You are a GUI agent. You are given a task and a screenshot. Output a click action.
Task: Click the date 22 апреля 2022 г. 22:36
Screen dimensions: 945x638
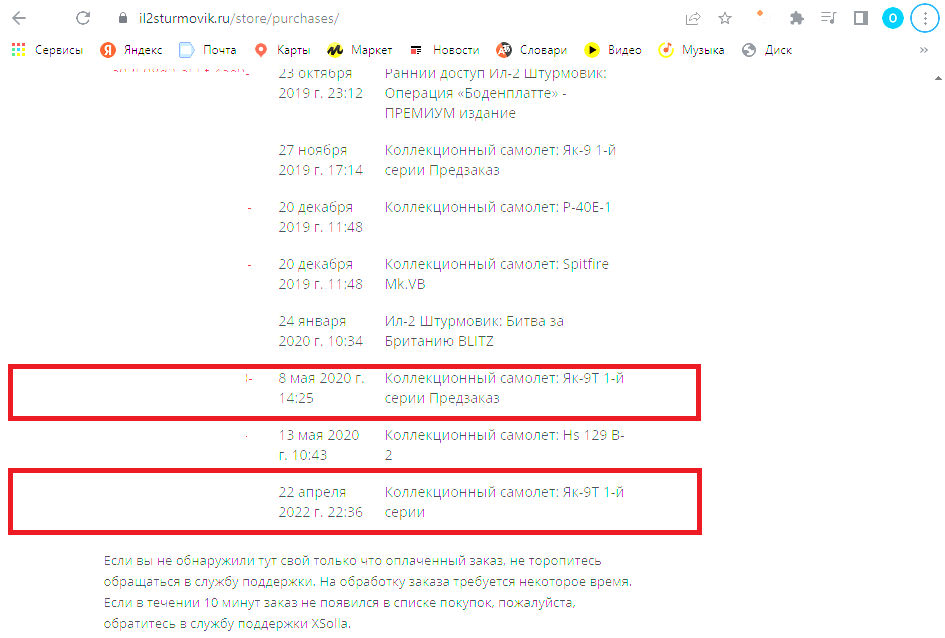(x=321, y=502)
